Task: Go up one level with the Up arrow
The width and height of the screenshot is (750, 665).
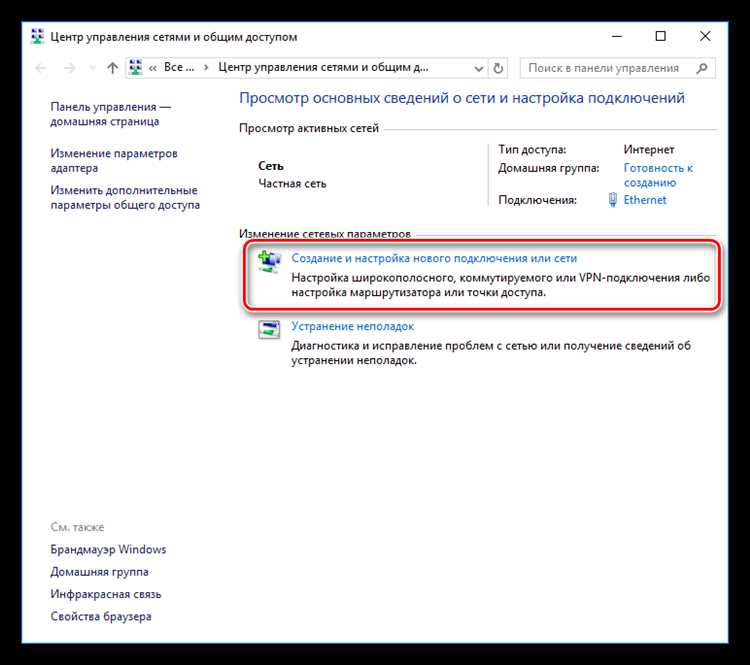Action: [x=112, y=68]
